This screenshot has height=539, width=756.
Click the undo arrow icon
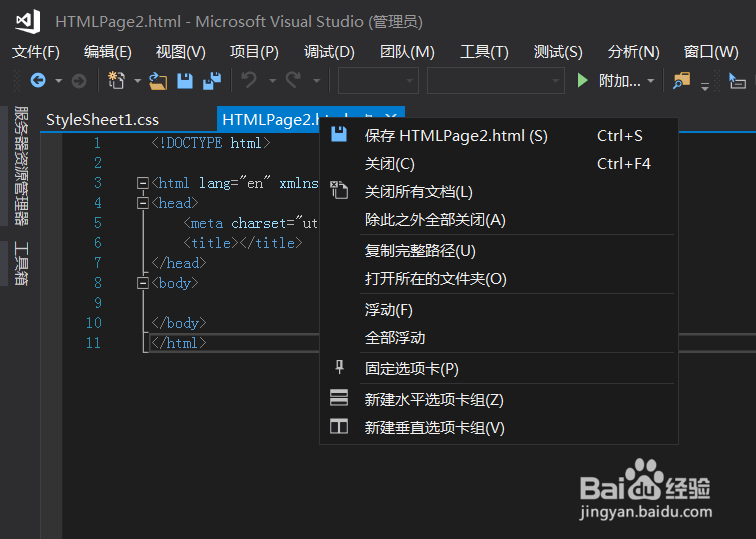[249, 80]
